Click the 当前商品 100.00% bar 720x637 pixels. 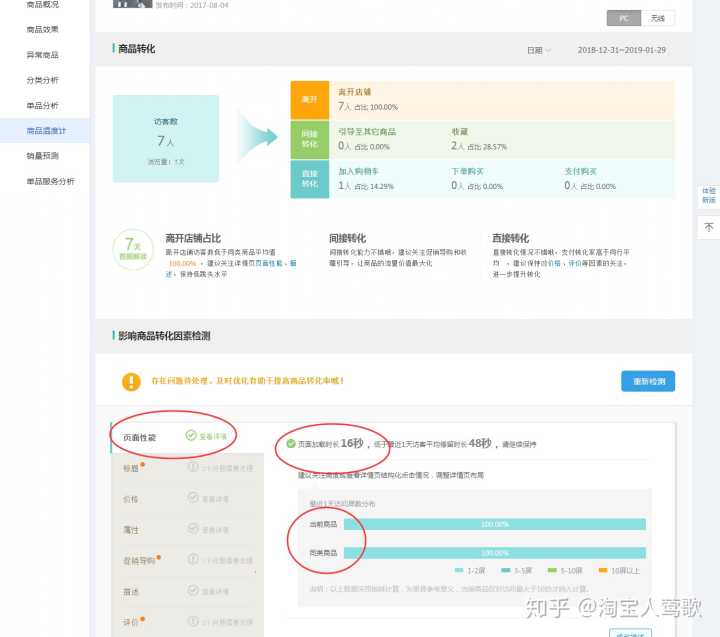point(494,524)
